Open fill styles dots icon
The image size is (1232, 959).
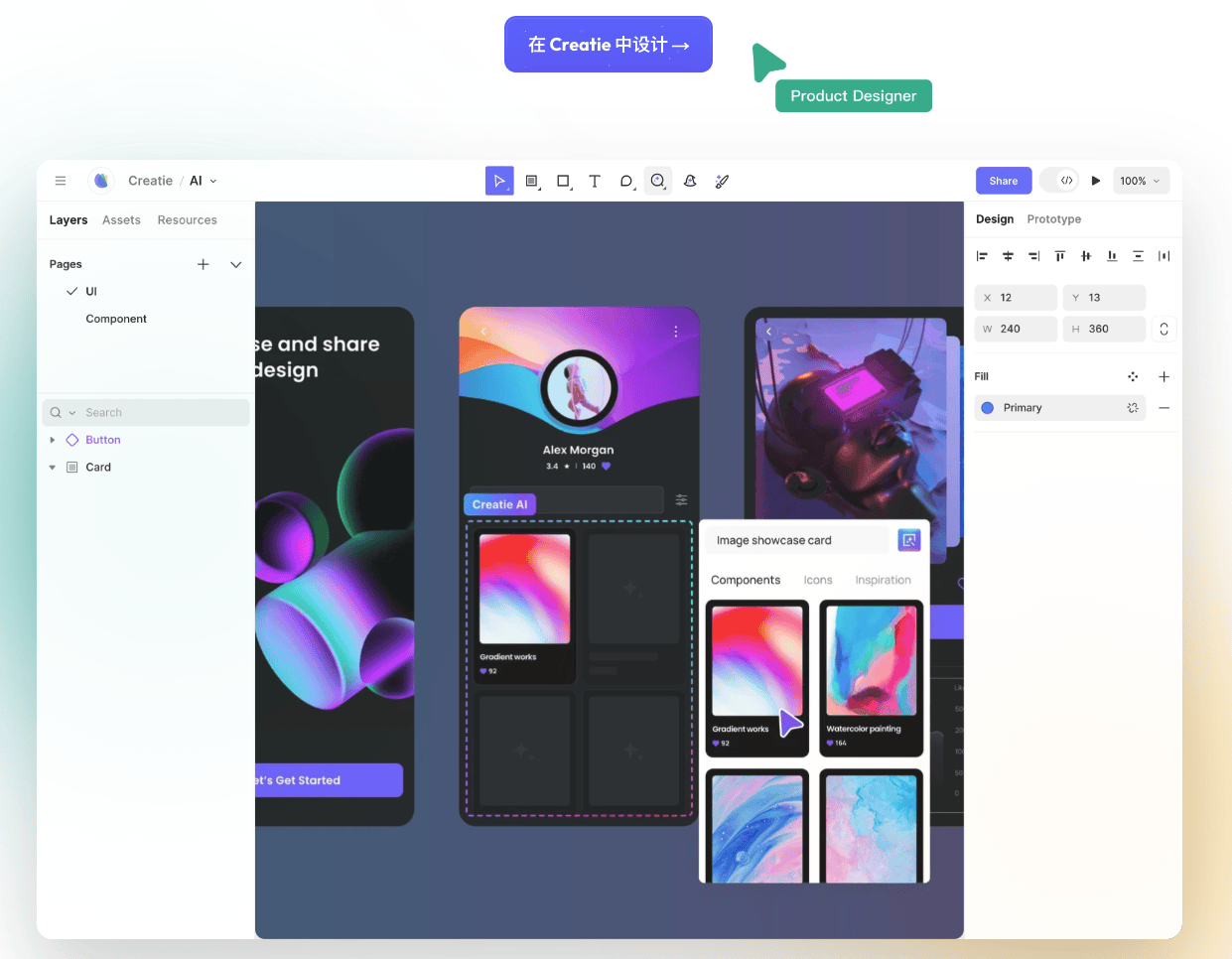click(x=1133, y=376)
